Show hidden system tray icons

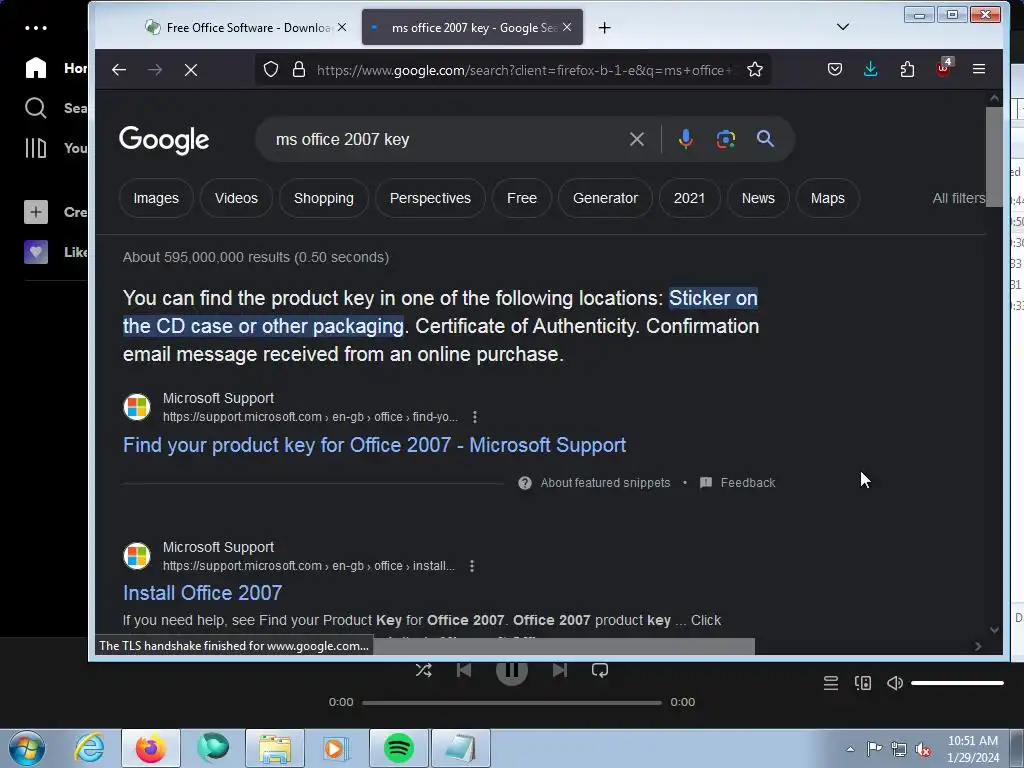[850, 749]
